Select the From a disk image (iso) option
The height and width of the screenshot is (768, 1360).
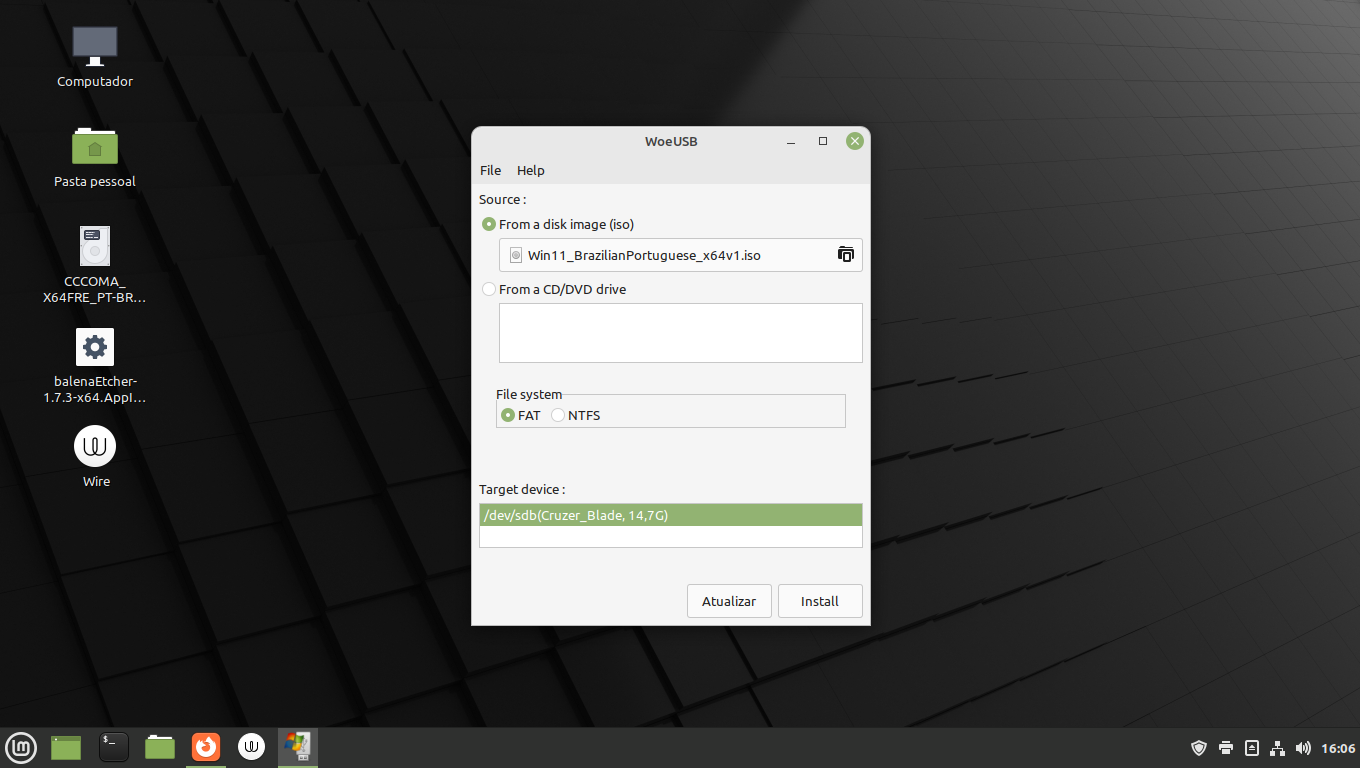[558, 224]
